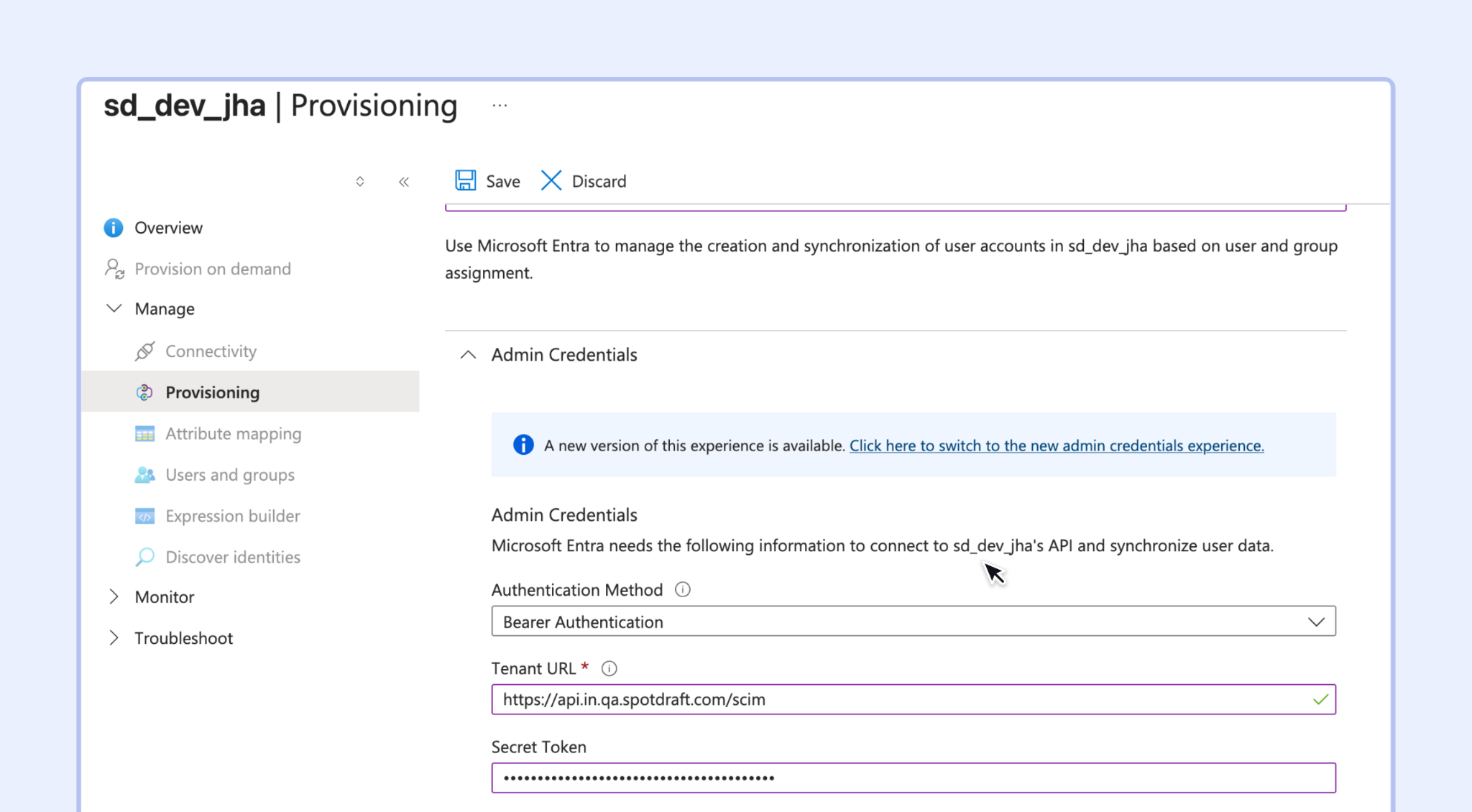Go to the Connectivity page
Screen dimensions: 1472x812
[211, 351]
